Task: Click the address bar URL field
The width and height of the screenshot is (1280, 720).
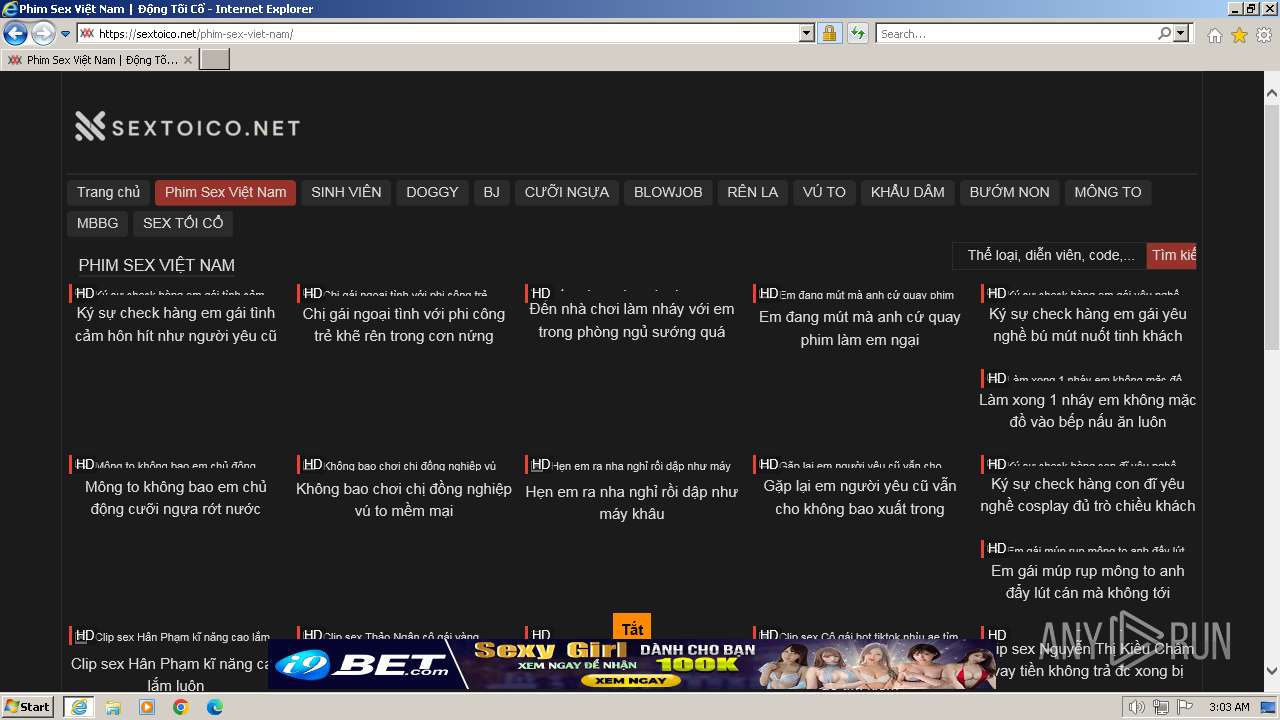Action: point(445,34)
